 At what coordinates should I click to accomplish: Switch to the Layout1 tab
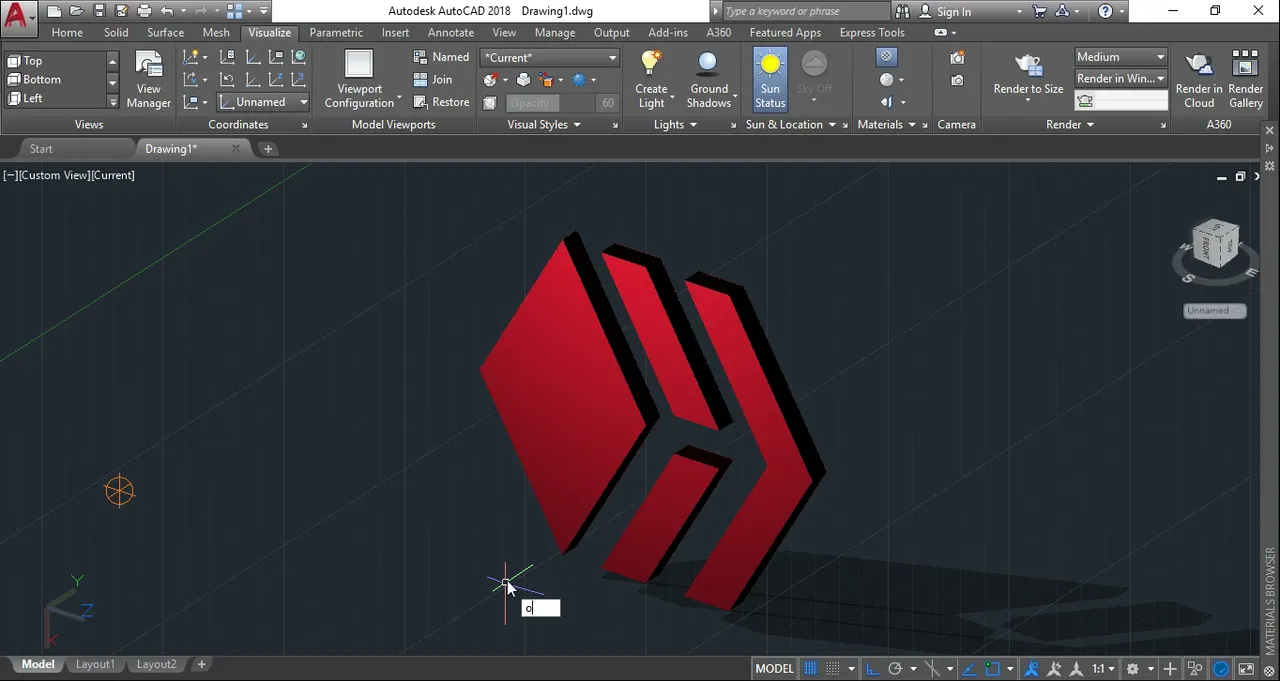click(96, 664)
